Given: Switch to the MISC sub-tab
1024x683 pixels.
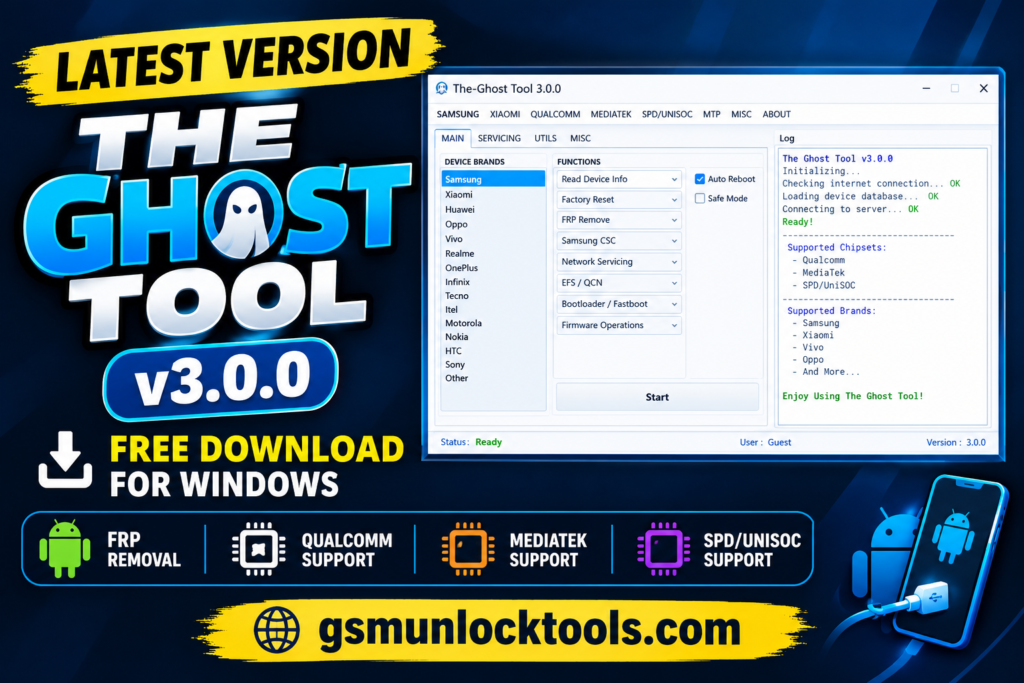Looking at the screenshot, I should (580, 138).
